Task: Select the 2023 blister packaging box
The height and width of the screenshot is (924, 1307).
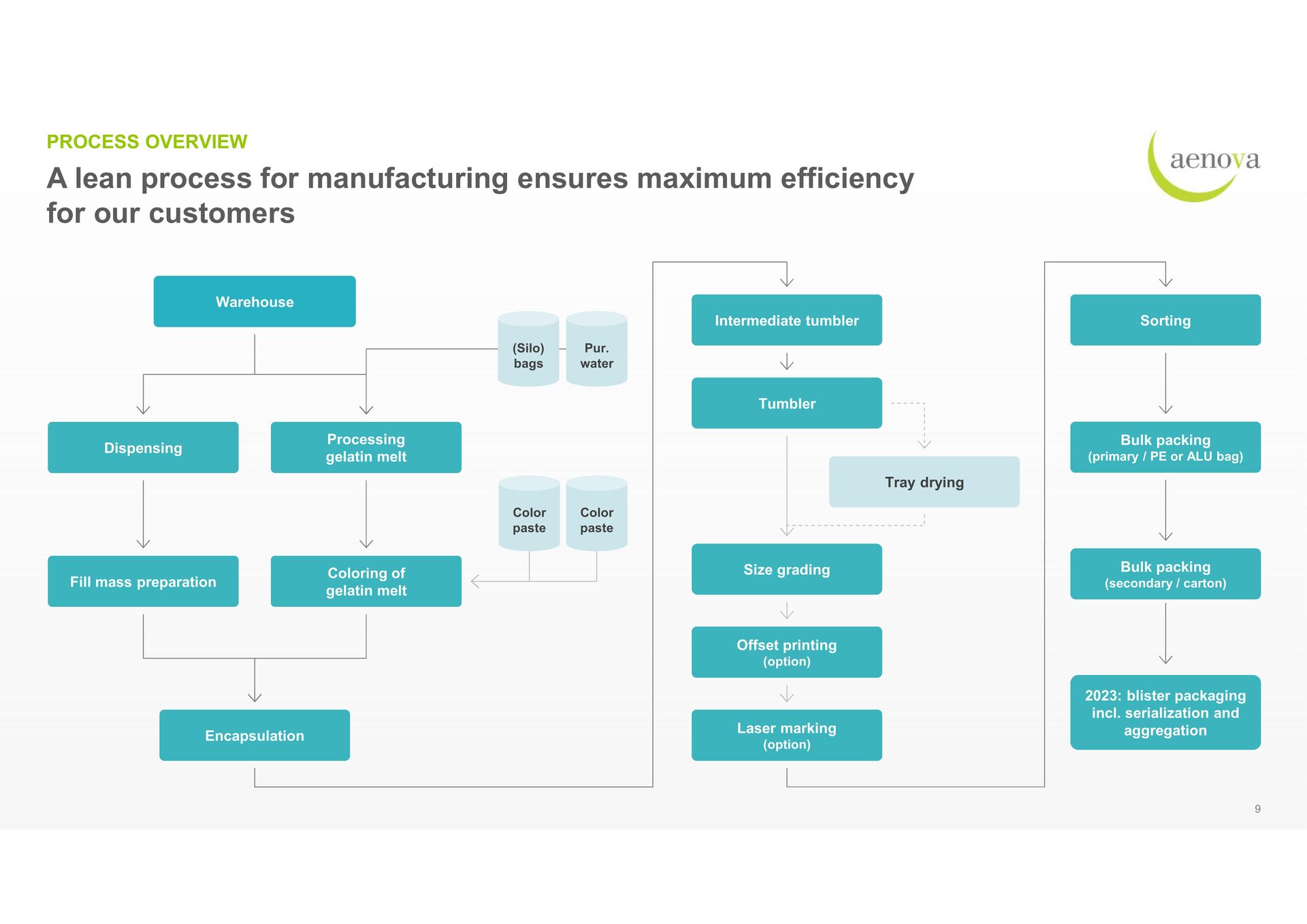Action: [x=1165, y=712]
